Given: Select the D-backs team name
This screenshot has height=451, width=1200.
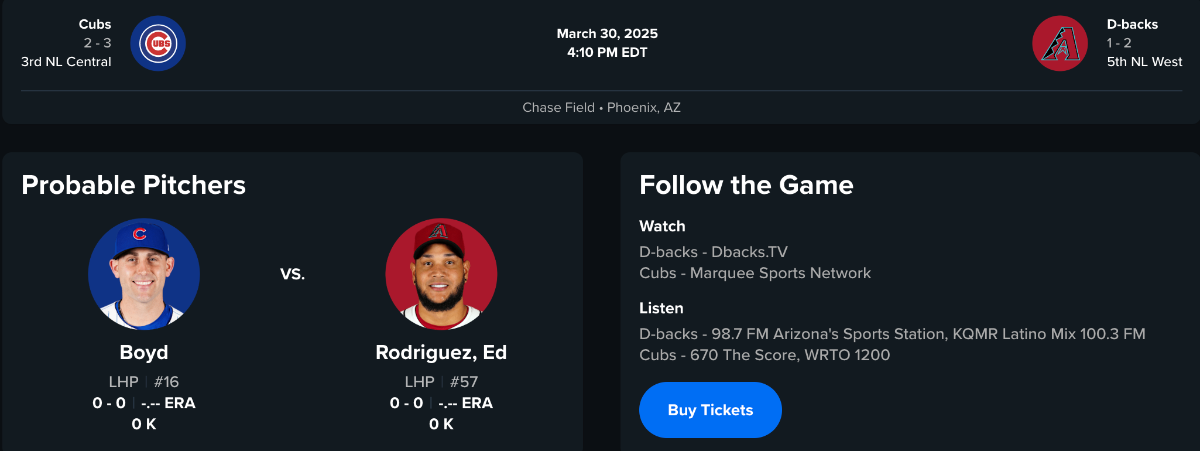Looking at the screenshot, I should pos(1132,24).
